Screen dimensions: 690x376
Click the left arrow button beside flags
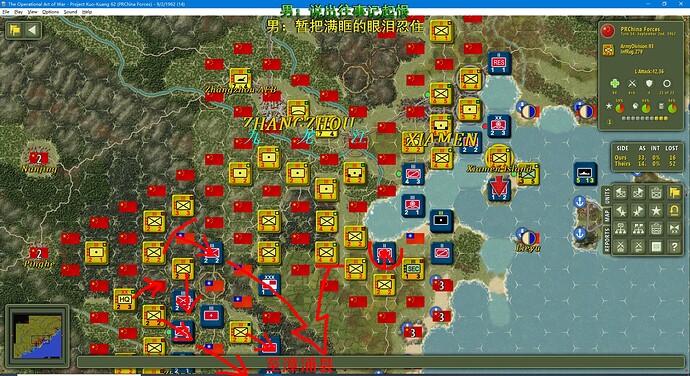32,30
